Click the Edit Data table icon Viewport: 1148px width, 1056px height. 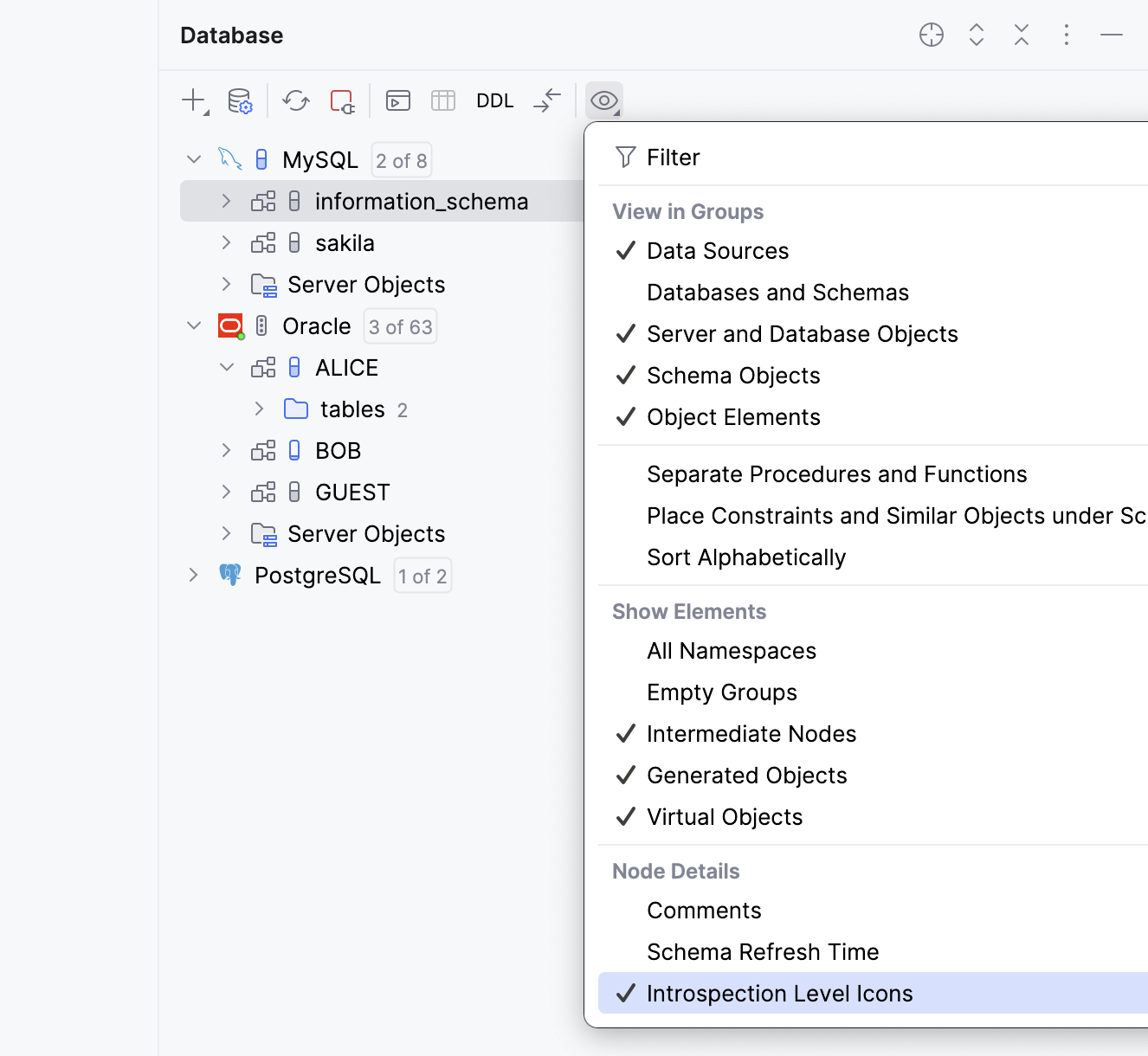tap(443, 100)
